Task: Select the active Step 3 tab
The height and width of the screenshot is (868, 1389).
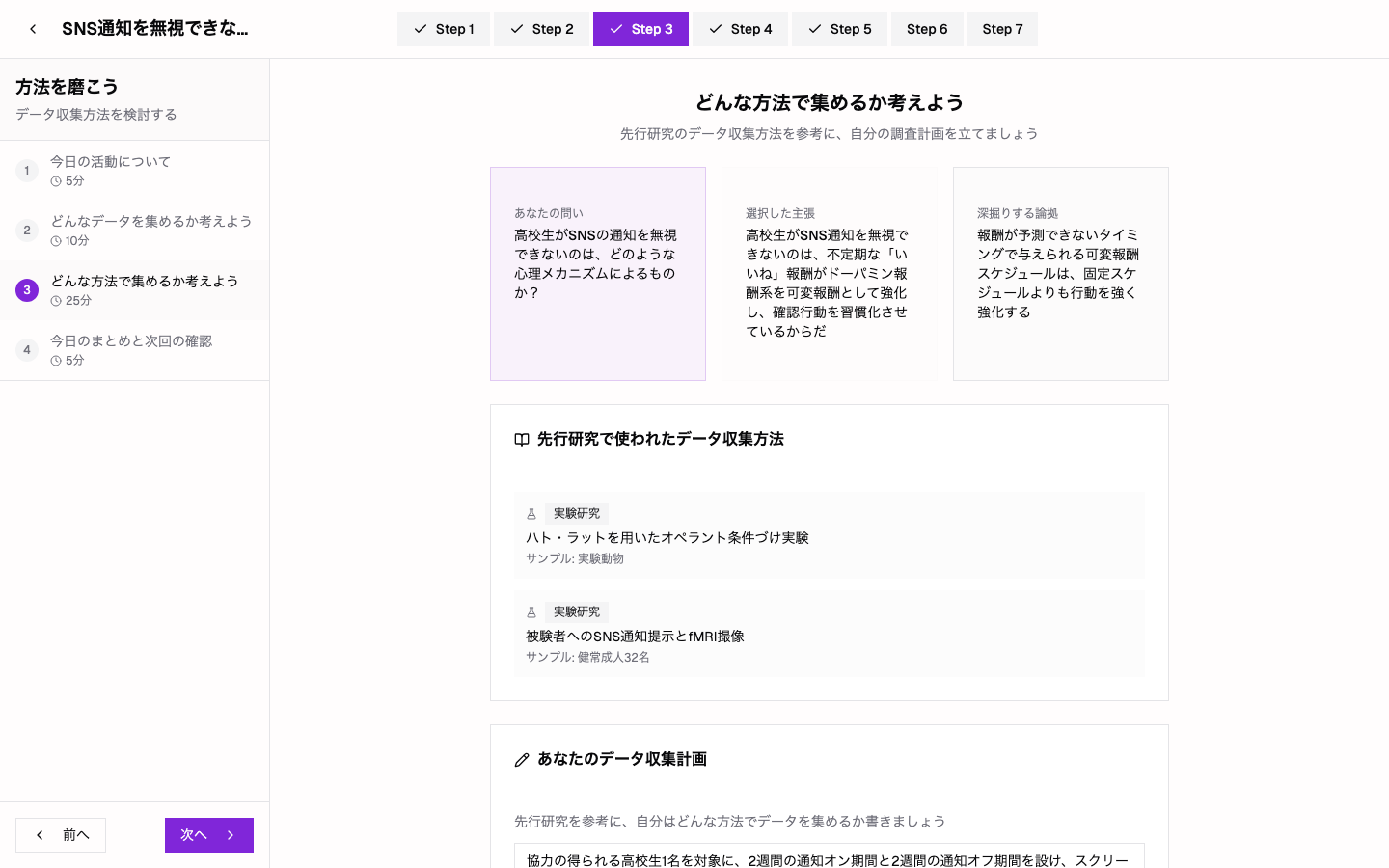Action: coord(640,29)
